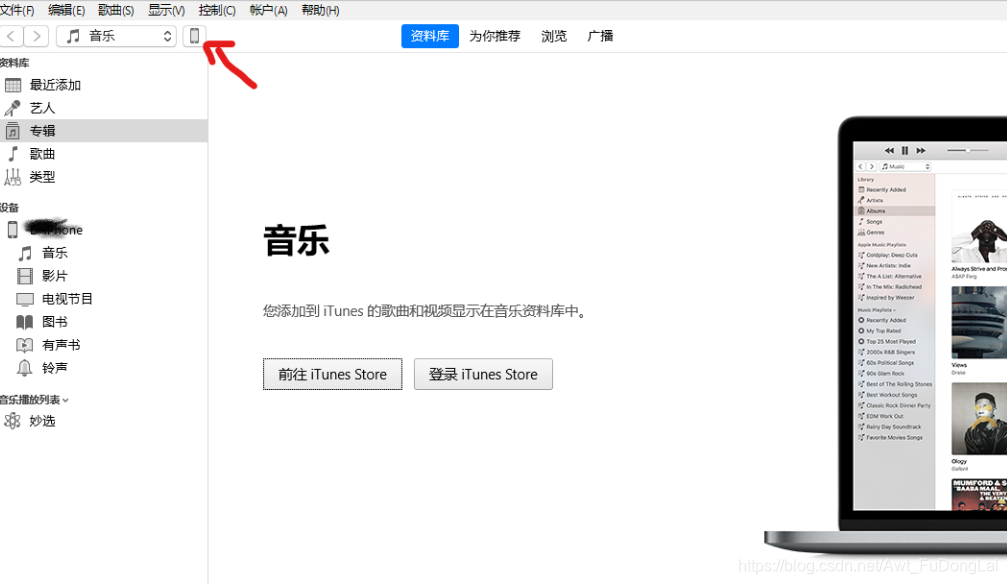Click the large 音乐 heading
The height and width of the screenshot is (584, 1007).
296,241
